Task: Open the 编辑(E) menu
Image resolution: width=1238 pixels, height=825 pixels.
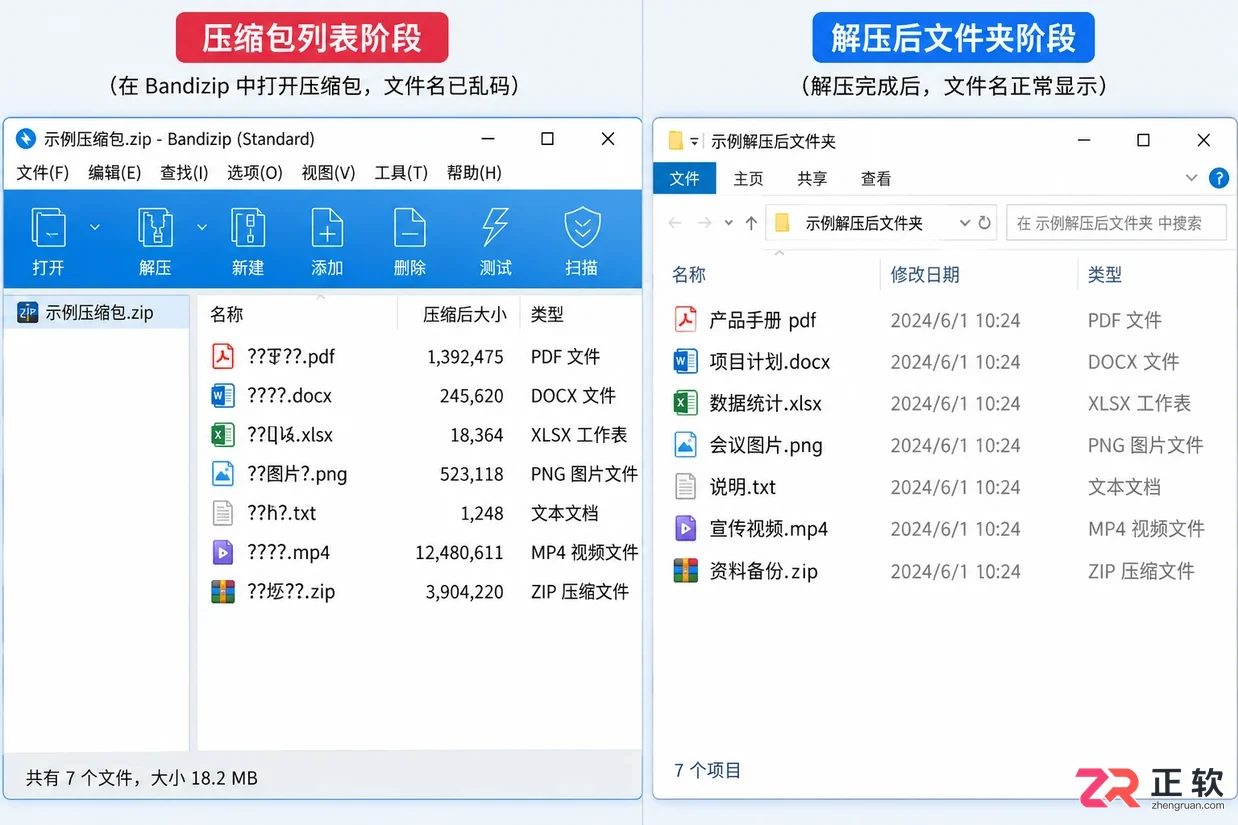Action: click(115, 173)
